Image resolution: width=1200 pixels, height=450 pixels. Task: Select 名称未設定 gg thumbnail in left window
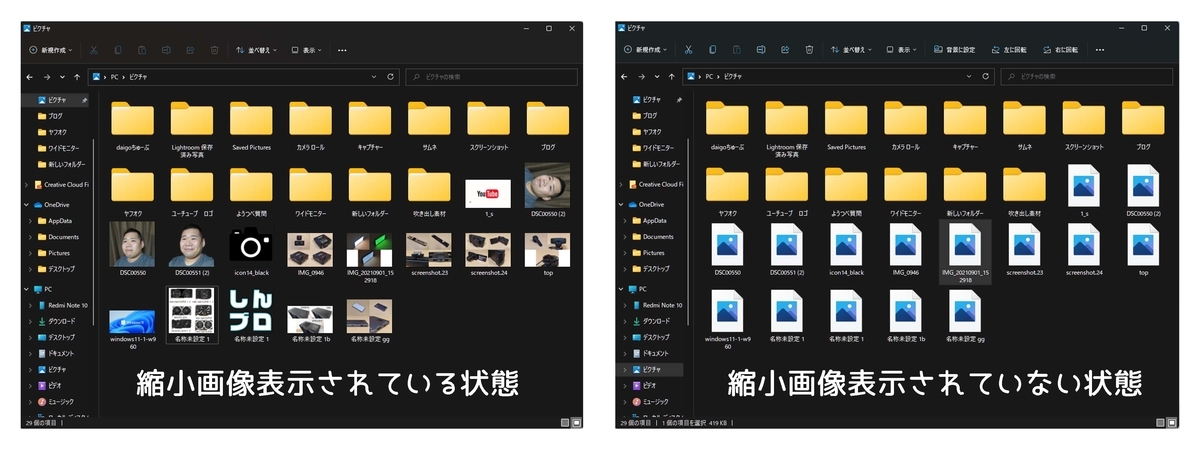pos(369,322)
